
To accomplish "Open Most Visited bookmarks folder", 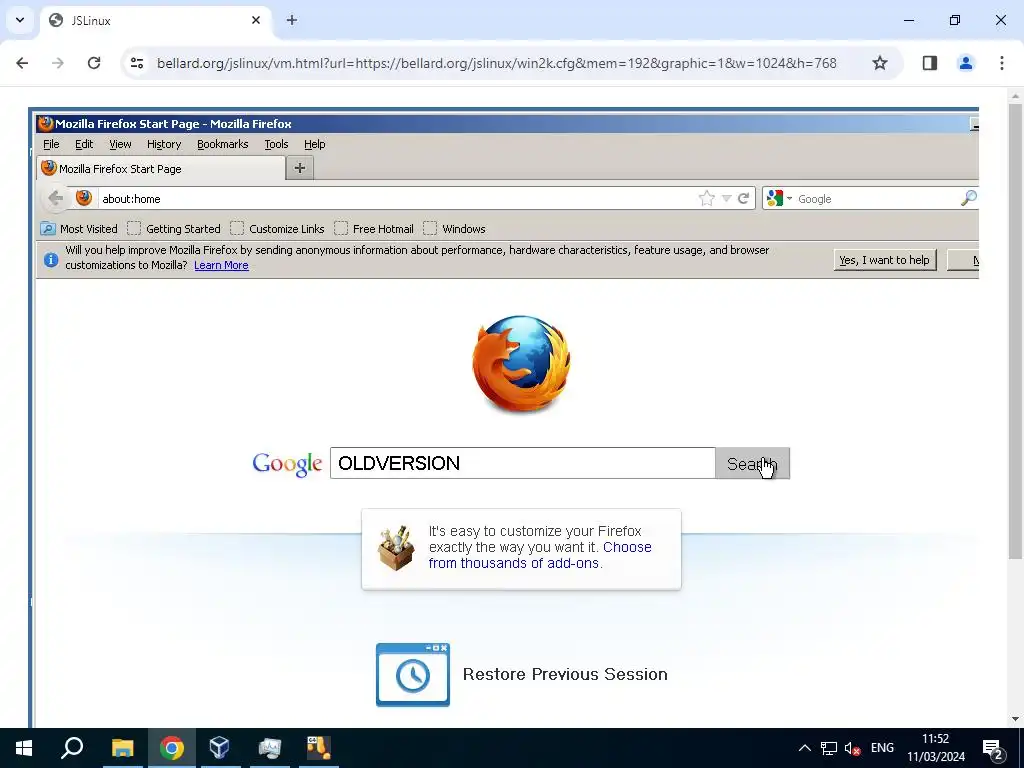I will point(79,229).
